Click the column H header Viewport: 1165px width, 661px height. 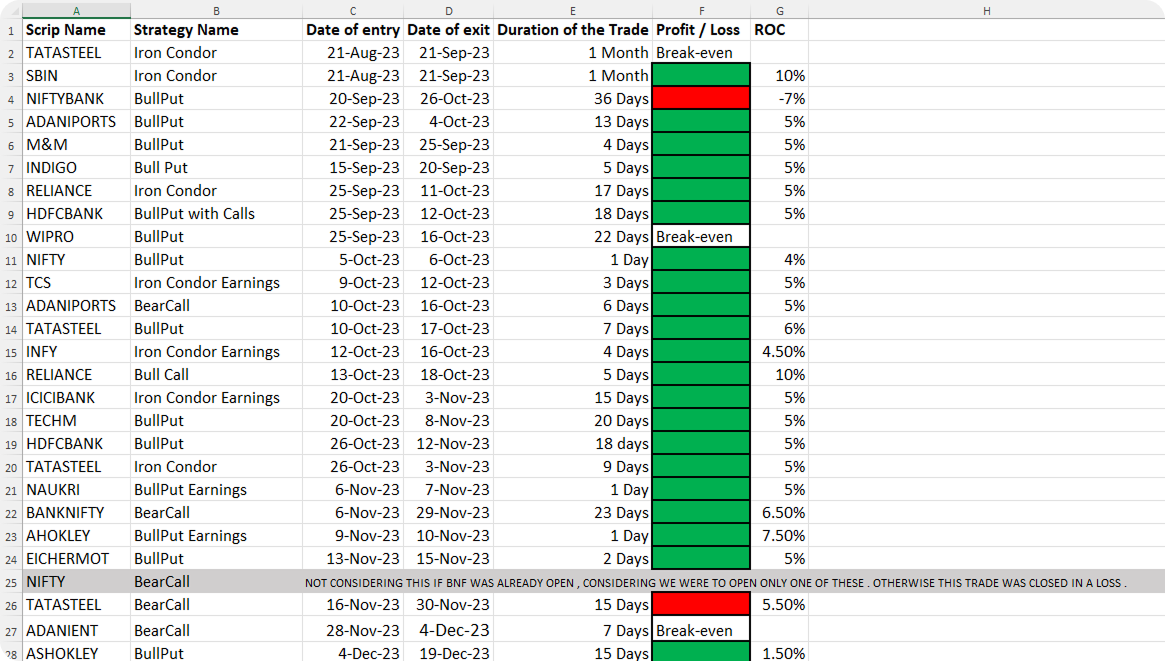click(x=986, y=10)
